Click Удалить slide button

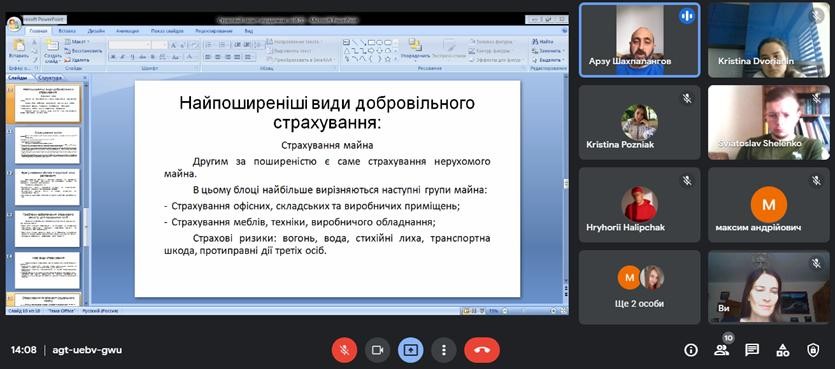click(78, 60)
